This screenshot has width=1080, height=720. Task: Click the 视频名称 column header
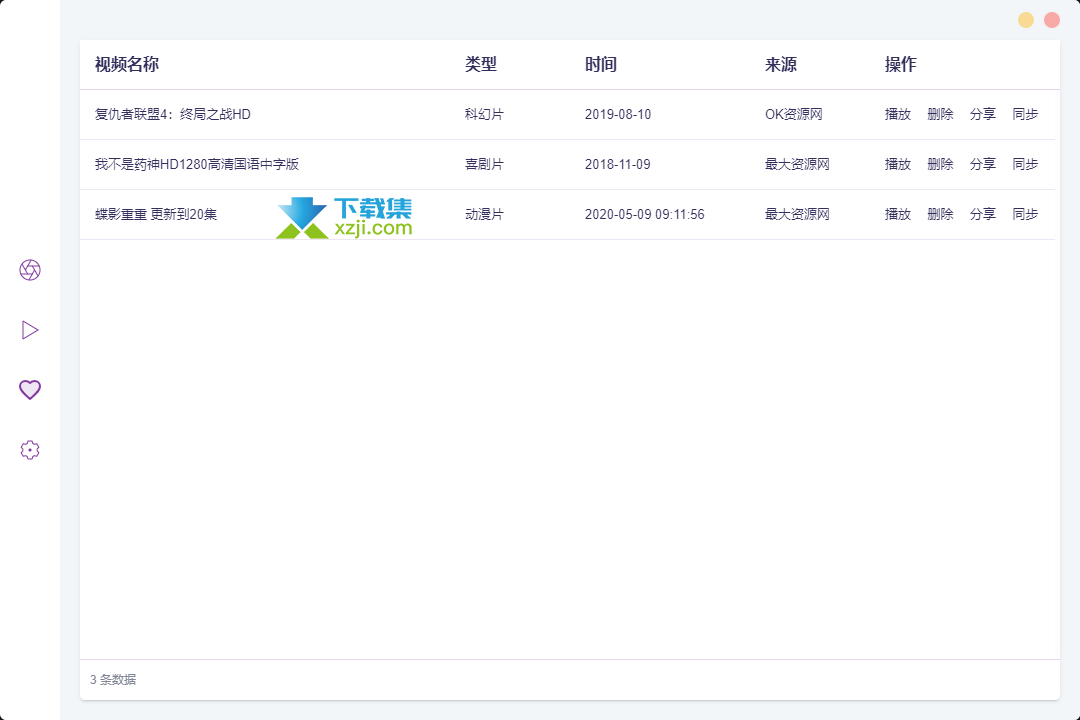[127, 64]
